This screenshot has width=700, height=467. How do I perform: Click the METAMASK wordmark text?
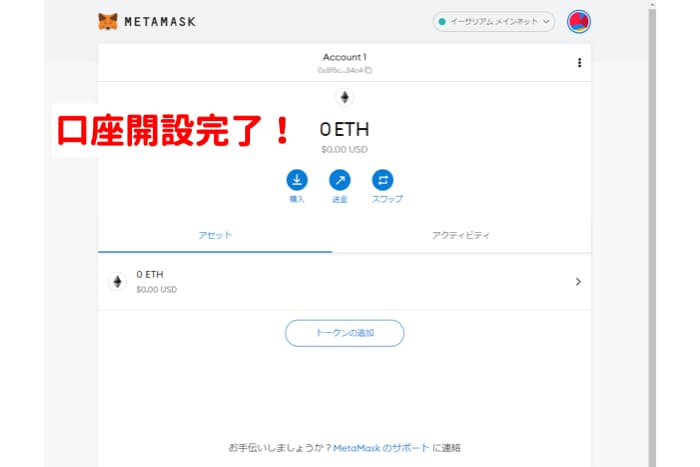(160, 22)
